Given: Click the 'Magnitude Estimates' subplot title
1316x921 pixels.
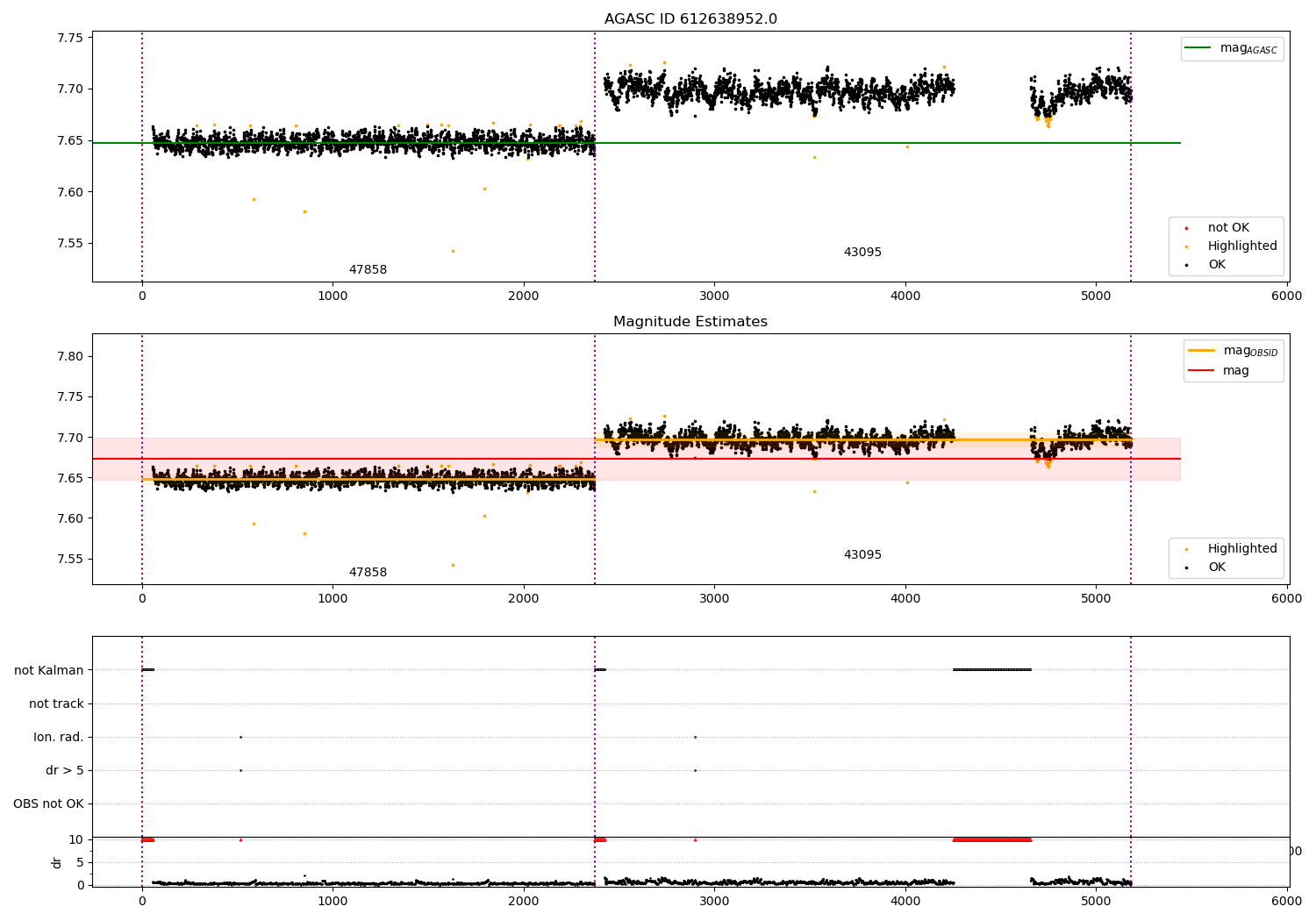Looking at the screenshot, I should [690, 322].
